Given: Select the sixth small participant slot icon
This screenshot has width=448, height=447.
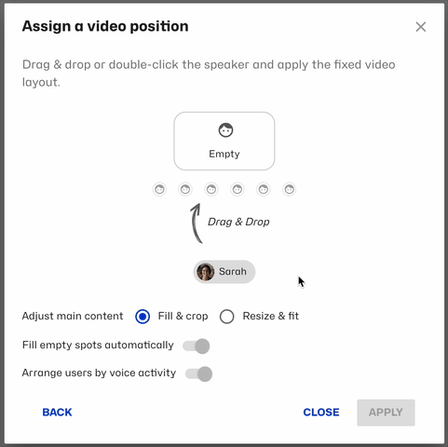Looking at the screenshot, I should tap(289, 190).
